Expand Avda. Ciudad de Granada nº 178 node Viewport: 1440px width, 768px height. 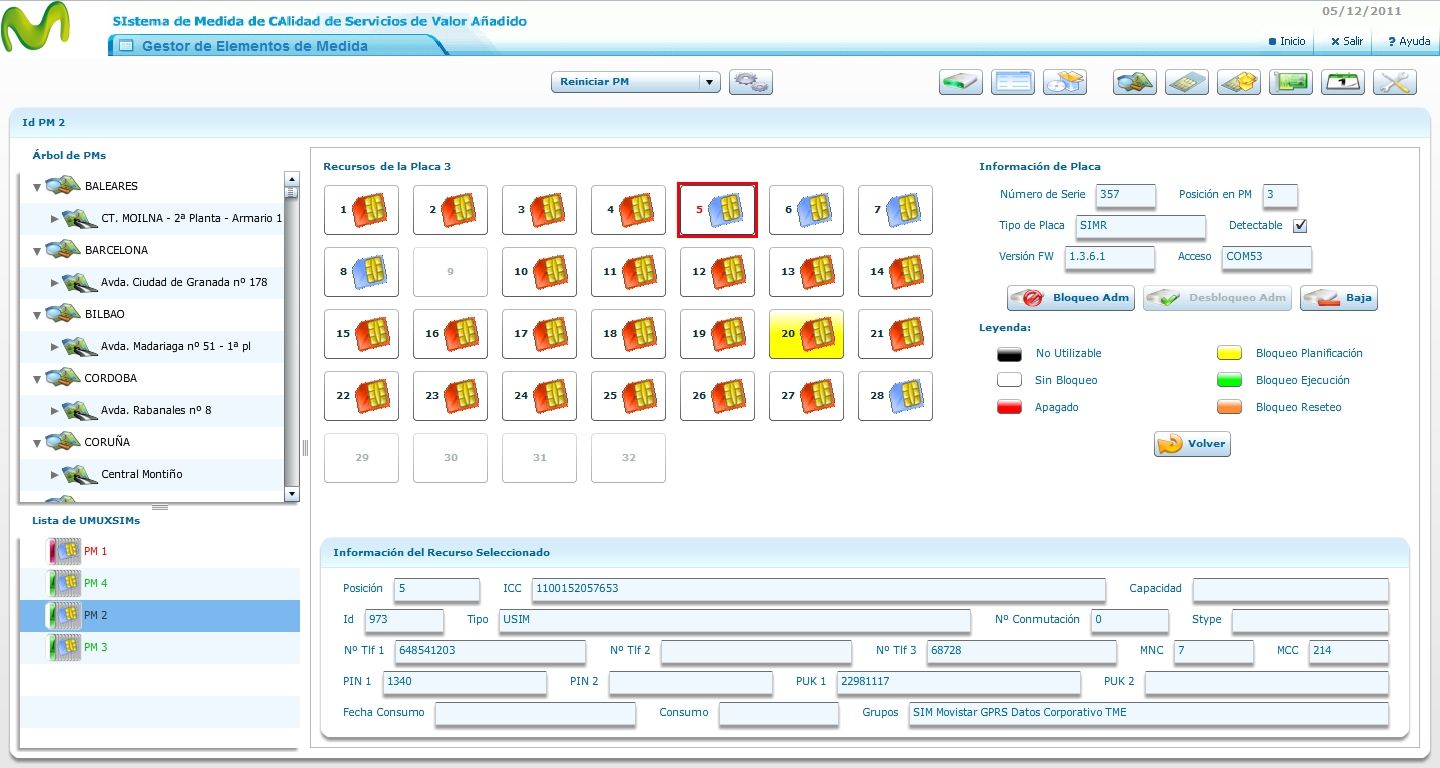(55, 283)
